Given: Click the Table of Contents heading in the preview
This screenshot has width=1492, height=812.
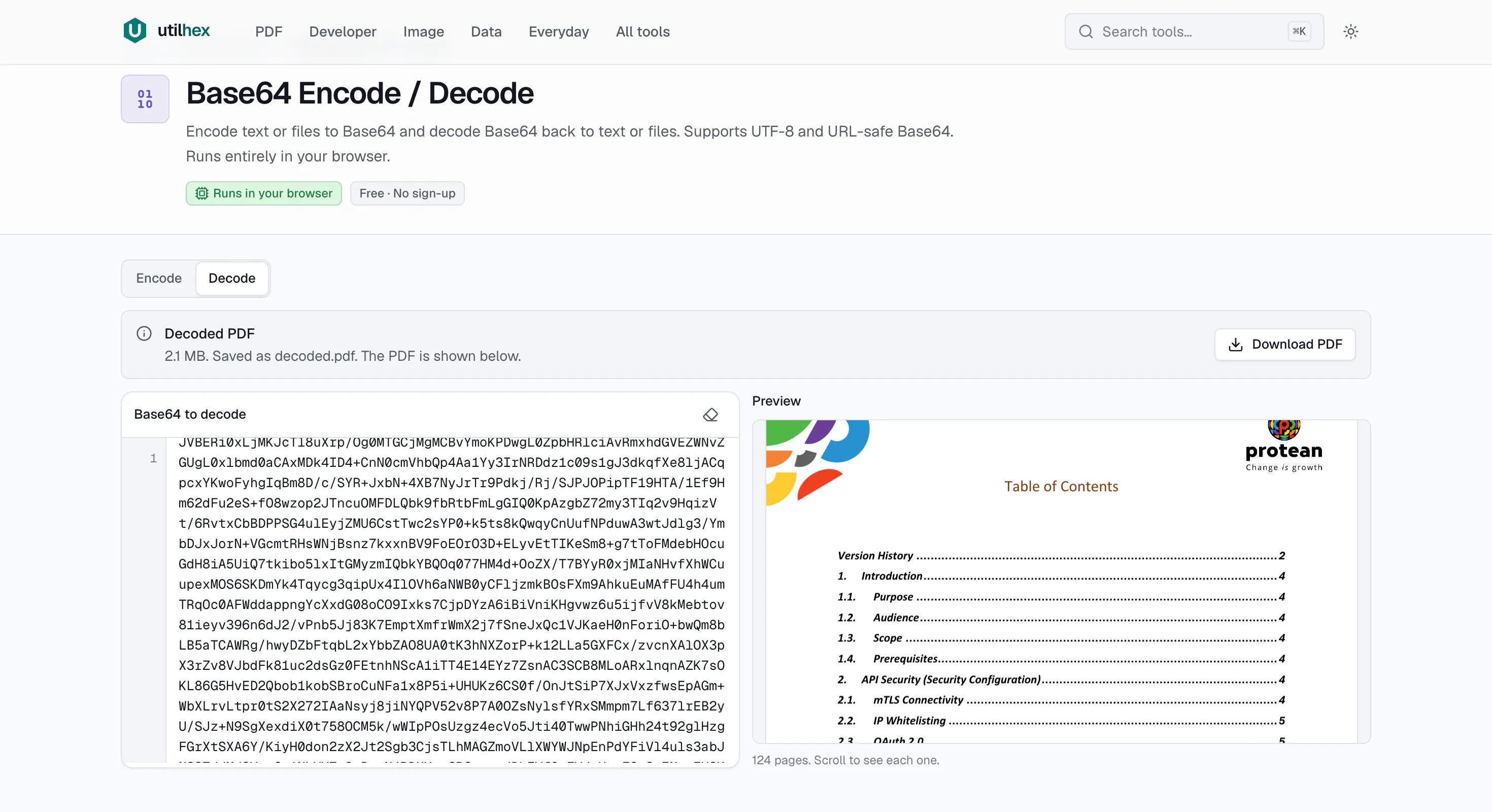Looking at the screenshot, I should [1061, 486].
